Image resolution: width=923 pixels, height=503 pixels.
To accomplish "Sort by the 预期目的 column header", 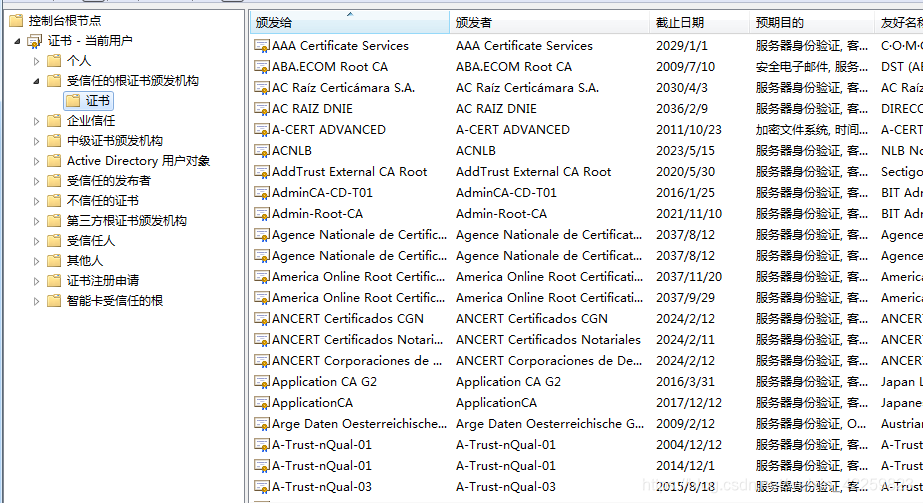I will click(x=812, y=22).
